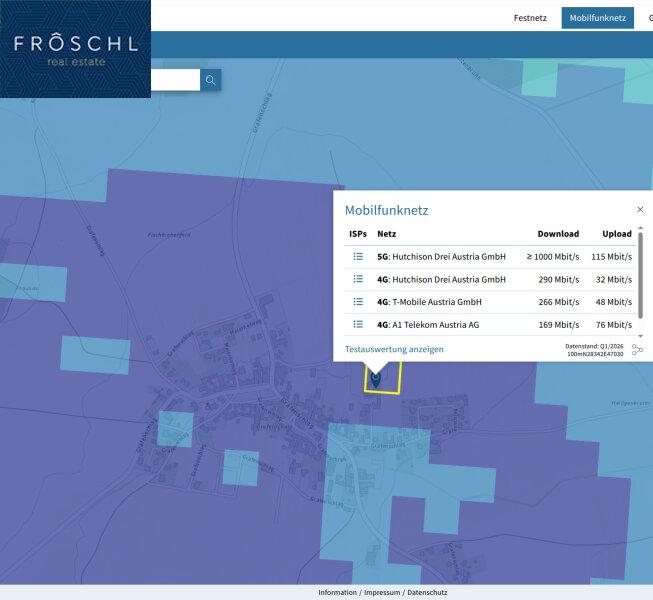Click '76 Mbit/s' upload value

(614, 324)
